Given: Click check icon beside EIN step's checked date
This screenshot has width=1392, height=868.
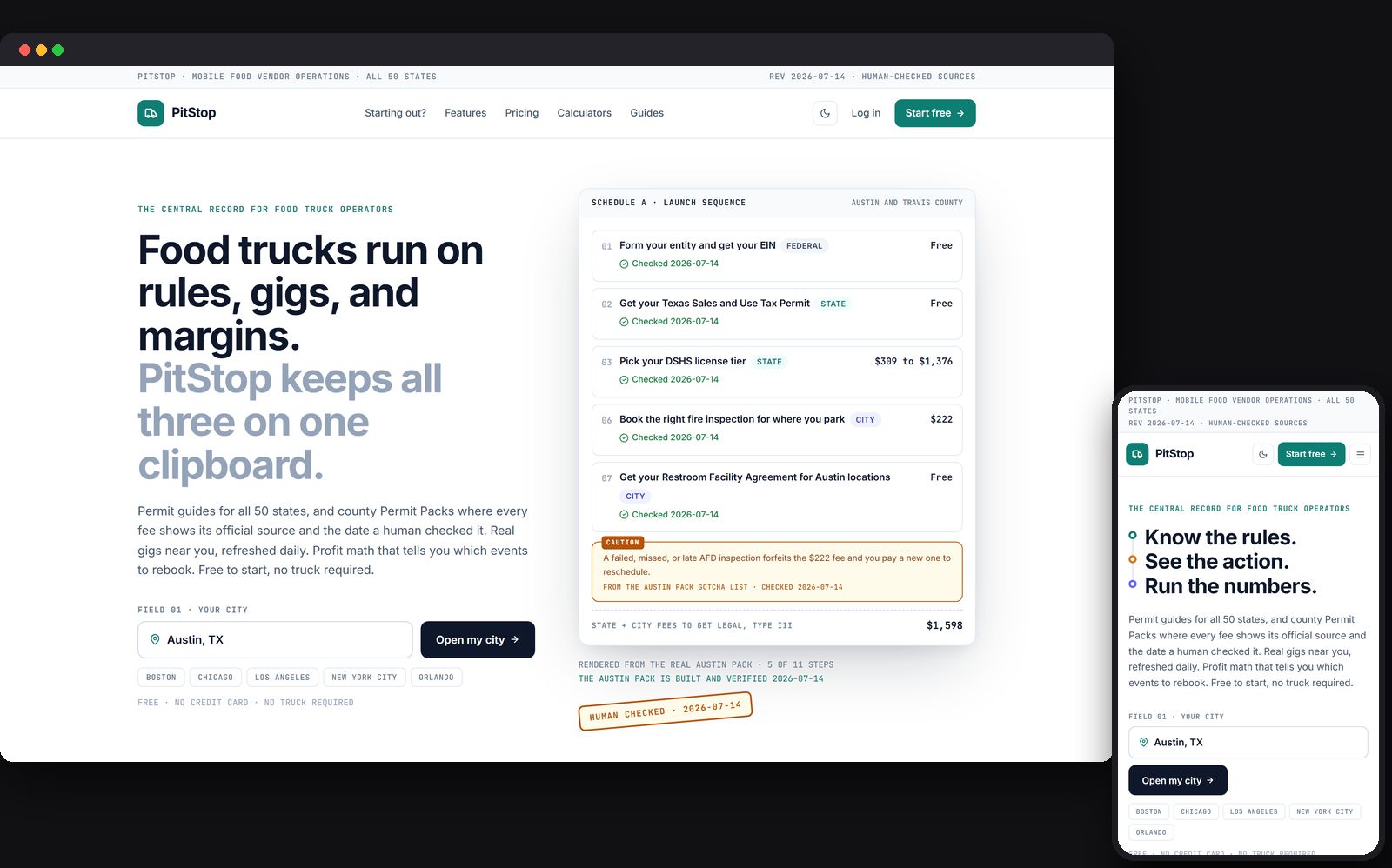Looking at the screenshot, I should coord(624,264).
